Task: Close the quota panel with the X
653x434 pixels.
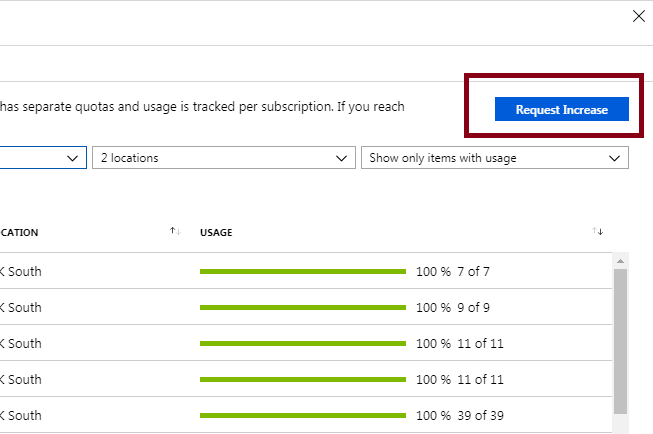Action: 639,16
